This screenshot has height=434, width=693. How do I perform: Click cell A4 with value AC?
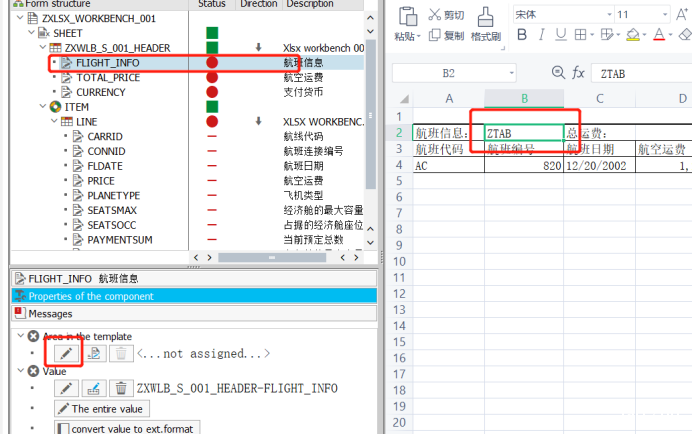click(449, 166)
